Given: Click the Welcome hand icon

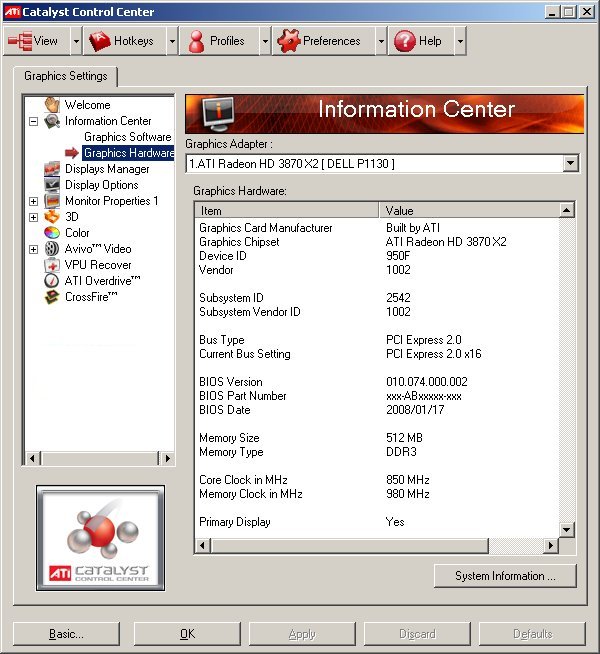Looking at the screenshot, I should (x=52, y=104).
